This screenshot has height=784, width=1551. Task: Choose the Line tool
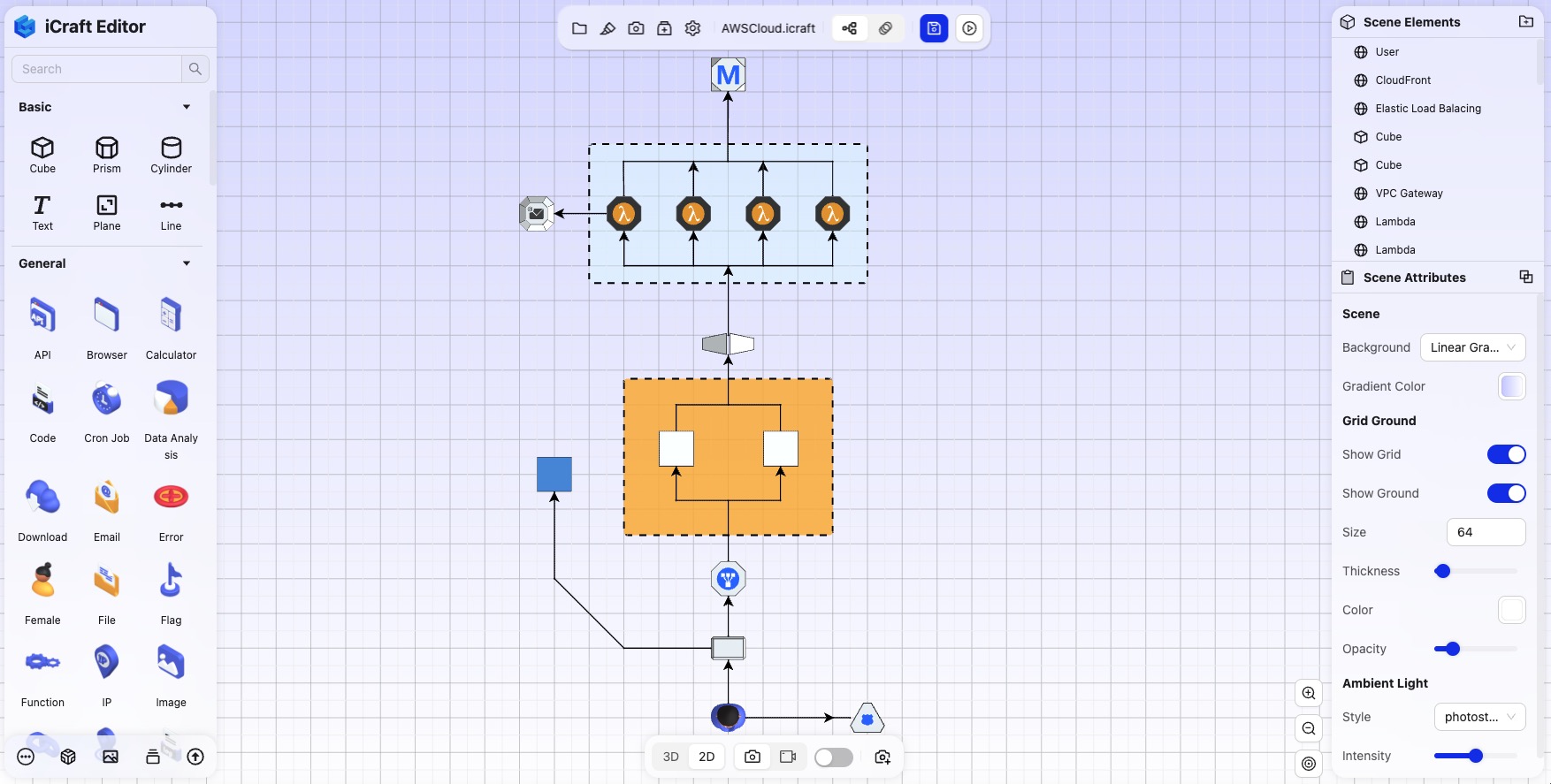tap(171, 213)
